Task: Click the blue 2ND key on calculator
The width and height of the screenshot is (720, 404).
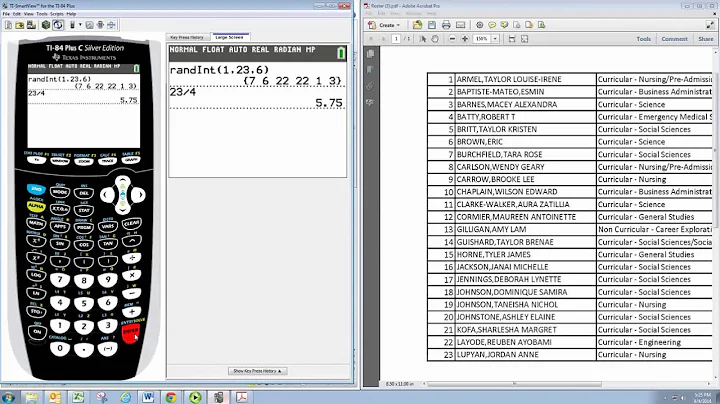Action: click(36, 189)
